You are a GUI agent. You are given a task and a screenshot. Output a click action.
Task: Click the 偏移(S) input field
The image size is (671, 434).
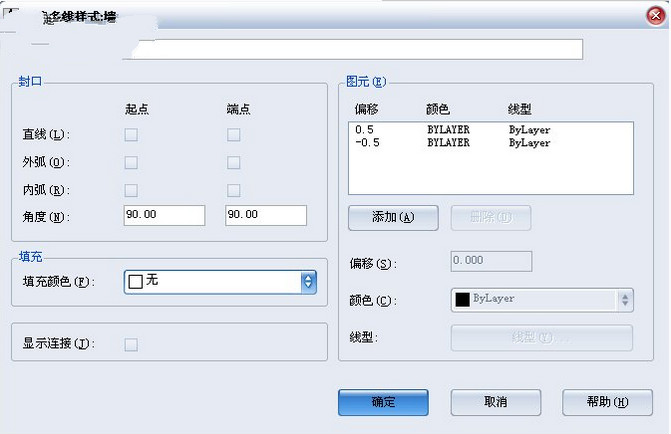click(x=491, y=261)
